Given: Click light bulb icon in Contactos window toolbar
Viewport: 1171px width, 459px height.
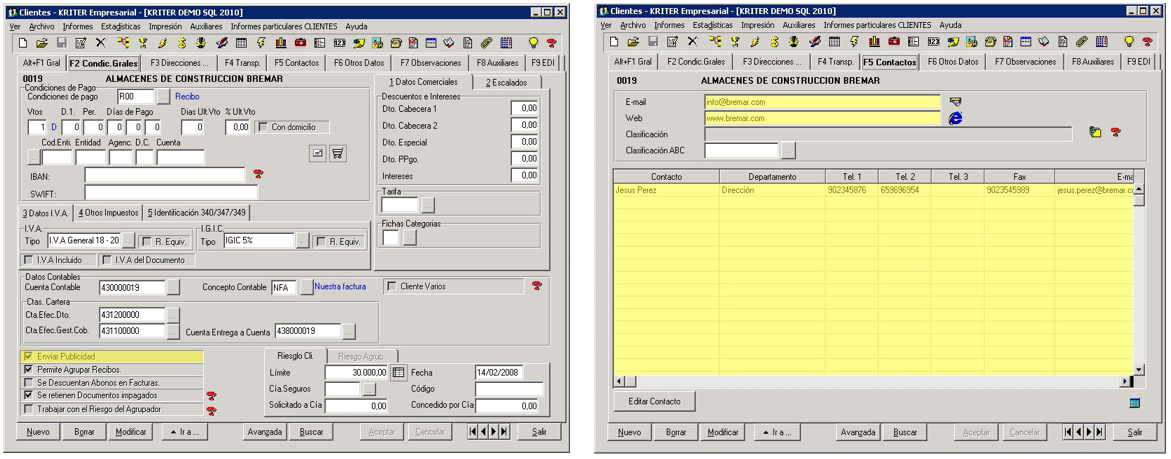Looking at the screenshot, I should [1129, 42].
